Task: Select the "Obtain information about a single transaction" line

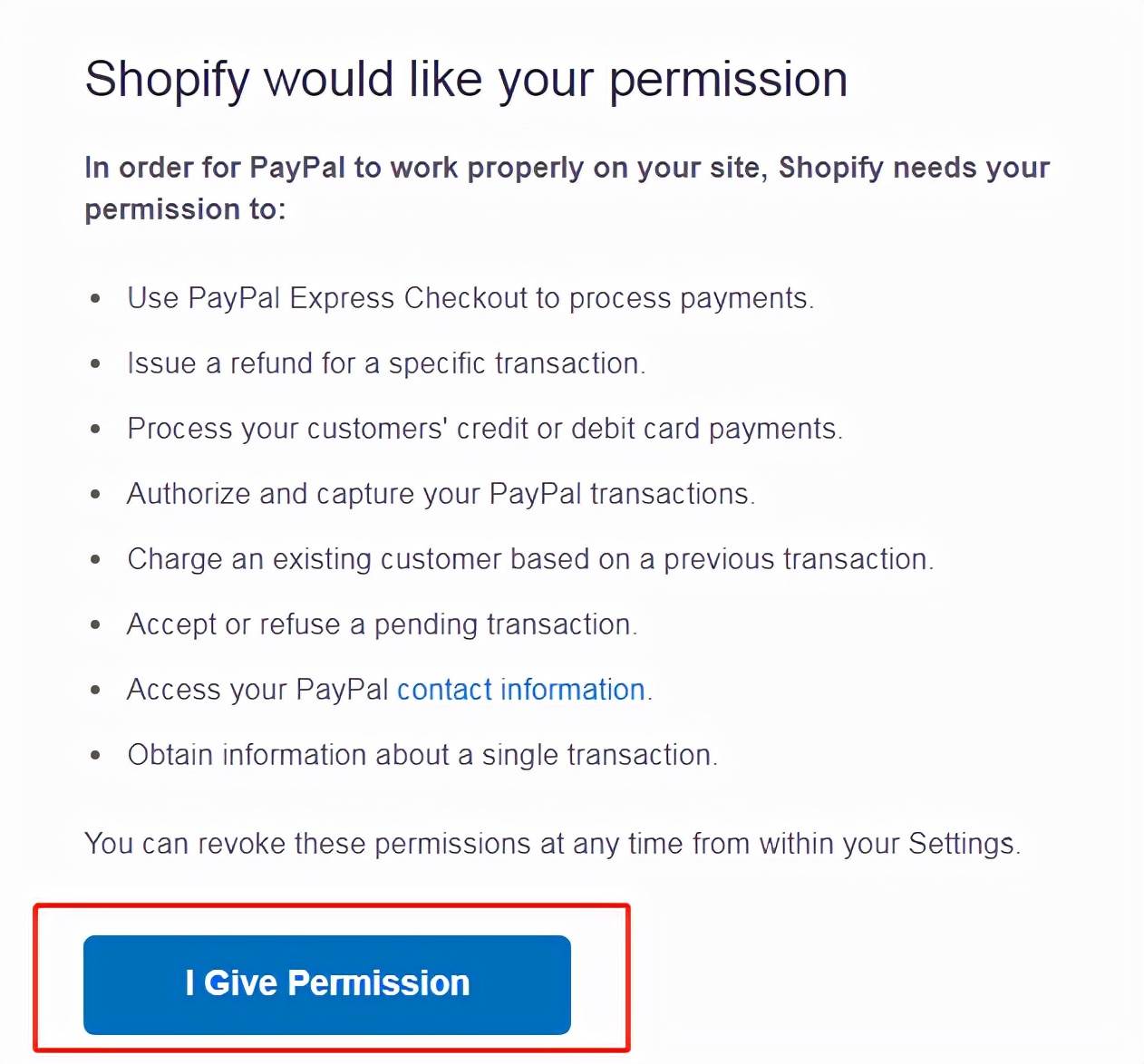Action: click(x=422, y=755)
